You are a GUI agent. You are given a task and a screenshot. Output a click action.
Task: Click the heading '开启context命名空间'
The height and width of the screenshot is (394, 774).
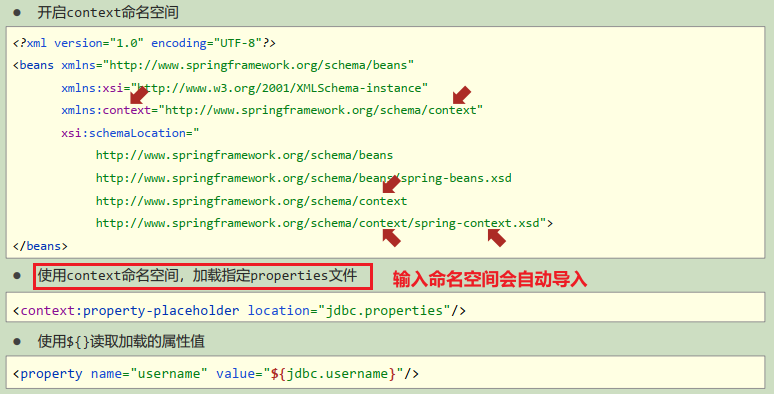(108, 12)
